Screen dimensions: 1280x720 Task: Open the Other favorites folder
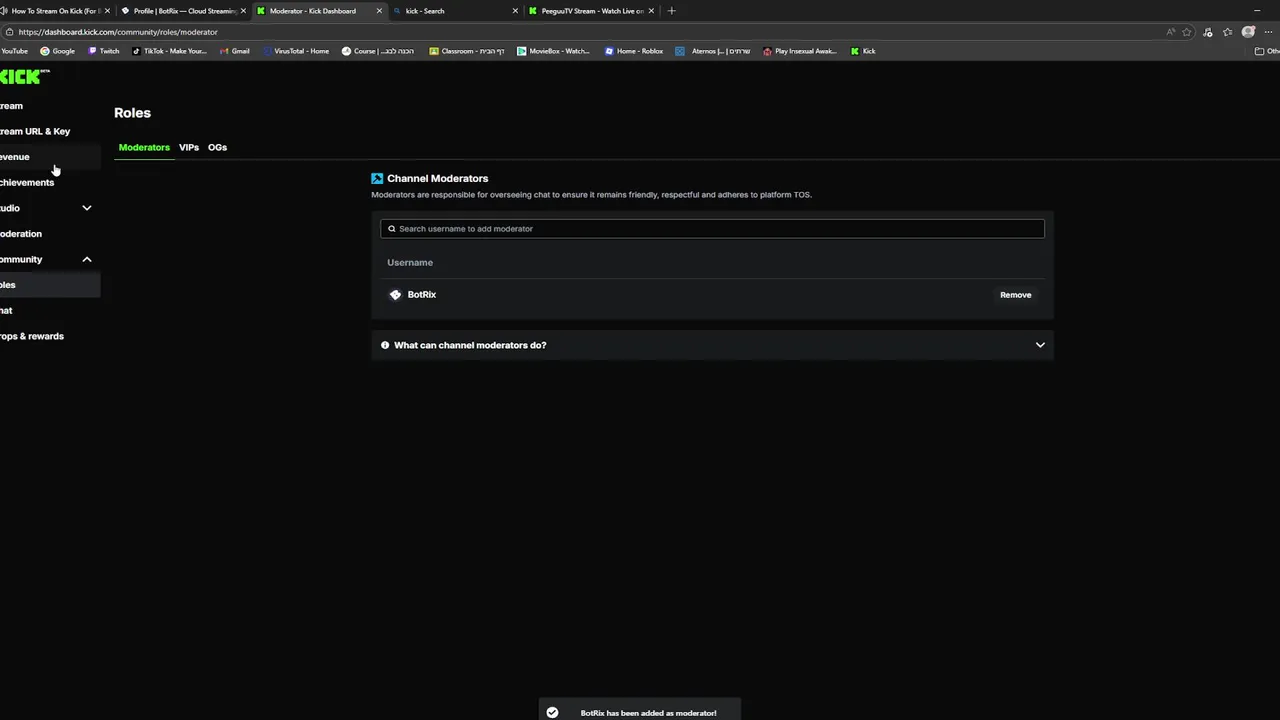click(x=1267, y=51)
